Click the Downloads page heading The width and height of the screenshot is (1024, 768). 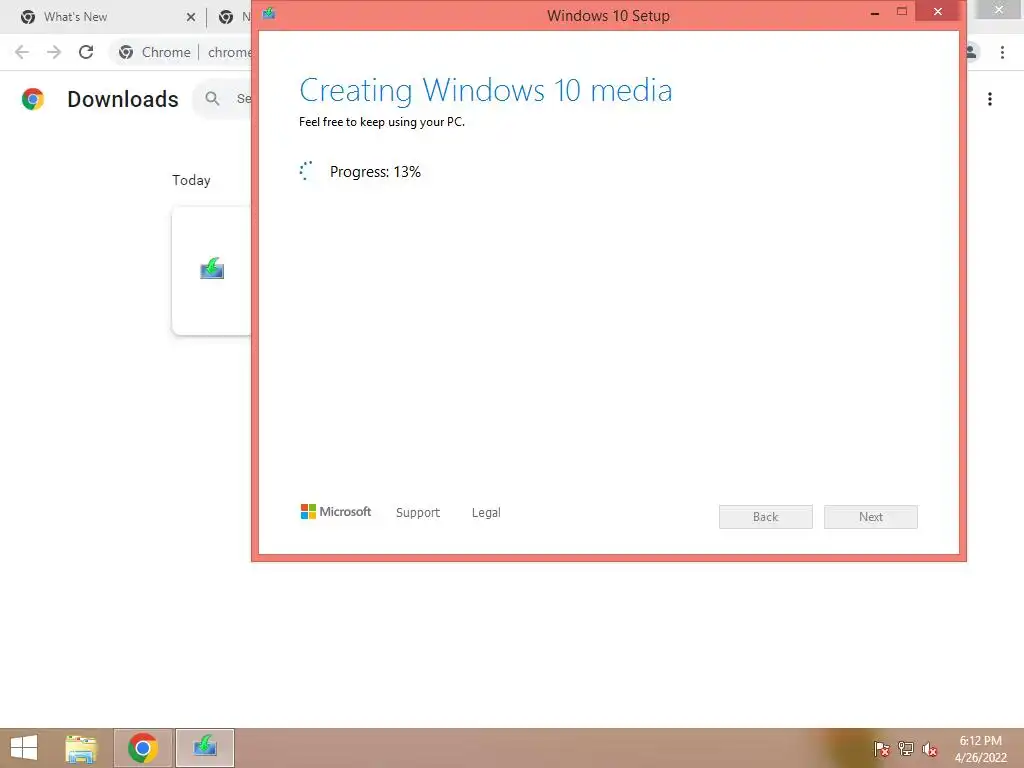[x=123, y=99]
